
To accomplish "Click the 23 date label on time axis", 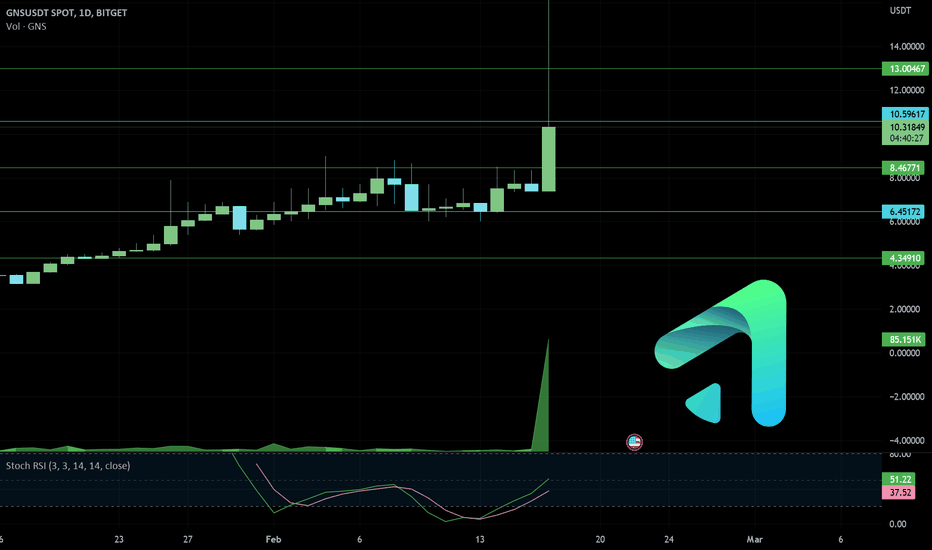I will (119, 539).
